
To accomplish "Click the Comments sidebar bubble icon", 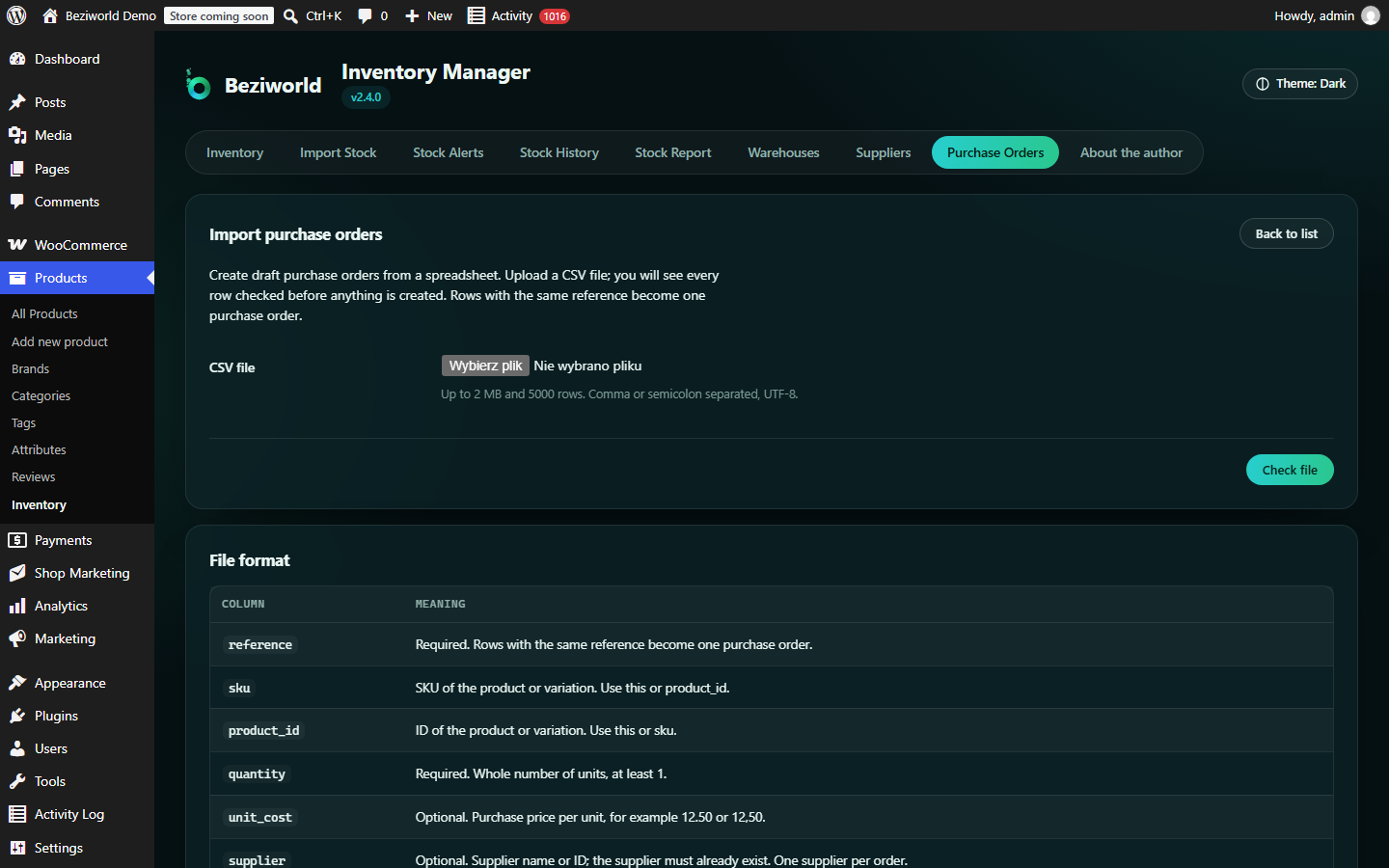I will tap(17, 202).
